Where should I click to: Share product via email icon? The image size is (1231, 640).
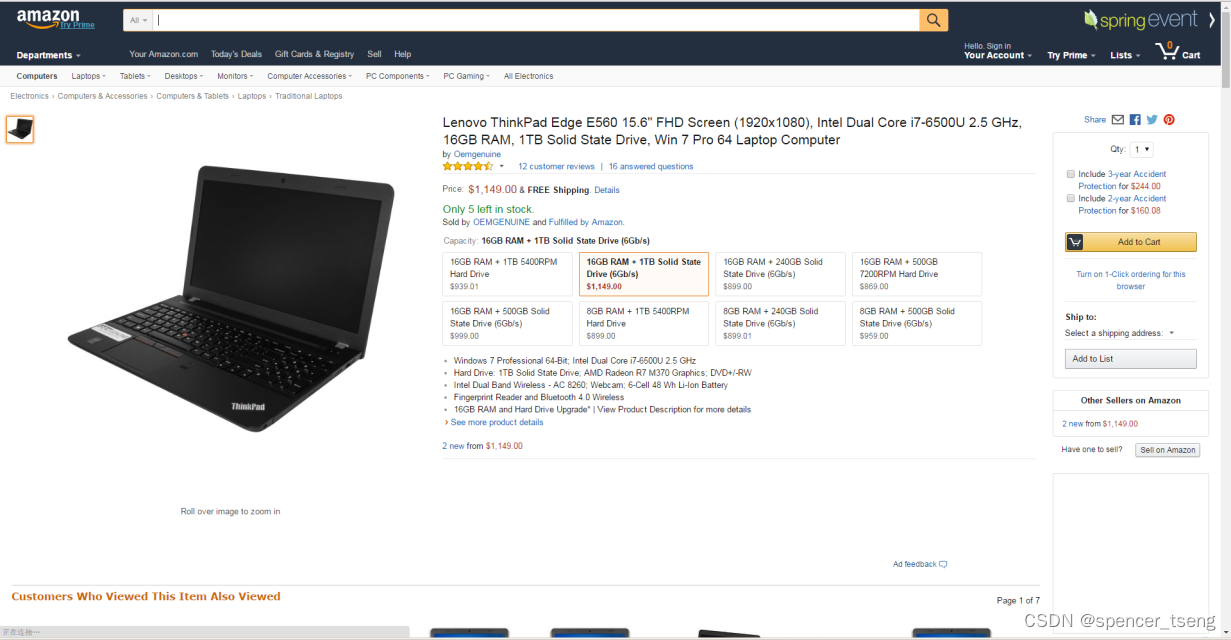[x=1117, y=120]
